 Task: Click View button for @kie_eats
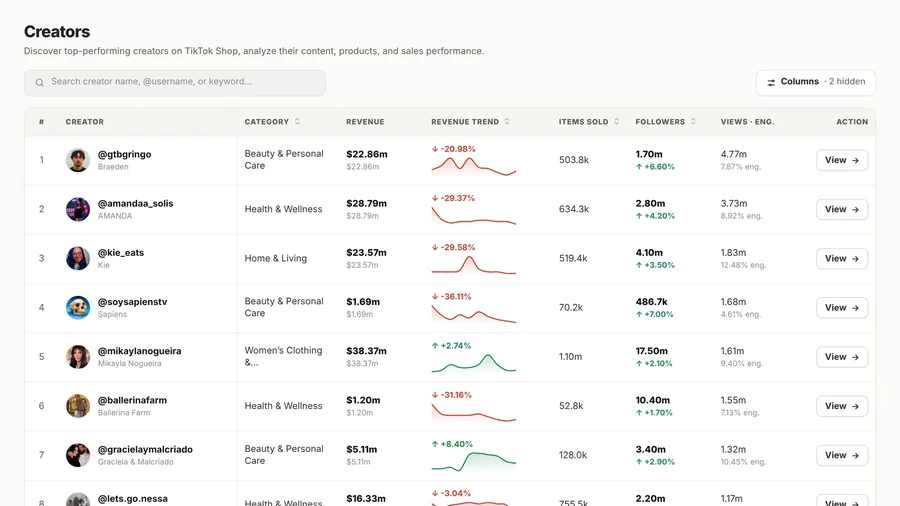coord(842,259)
